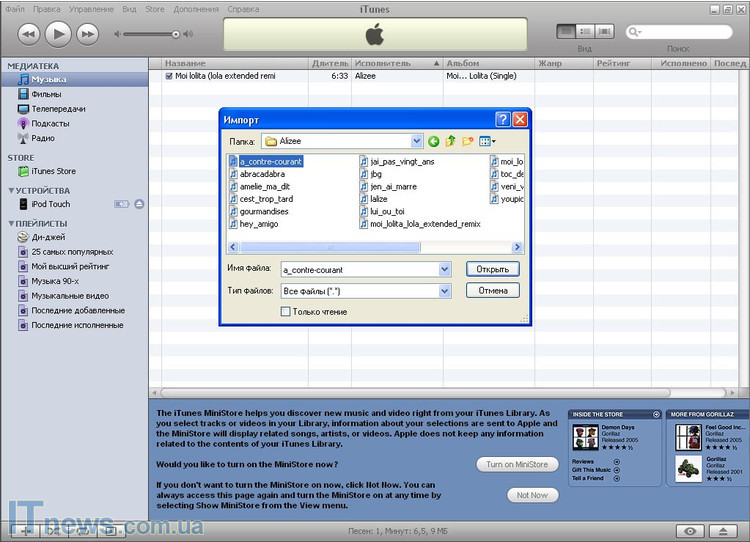Create new folder icon in dialog

468,142
